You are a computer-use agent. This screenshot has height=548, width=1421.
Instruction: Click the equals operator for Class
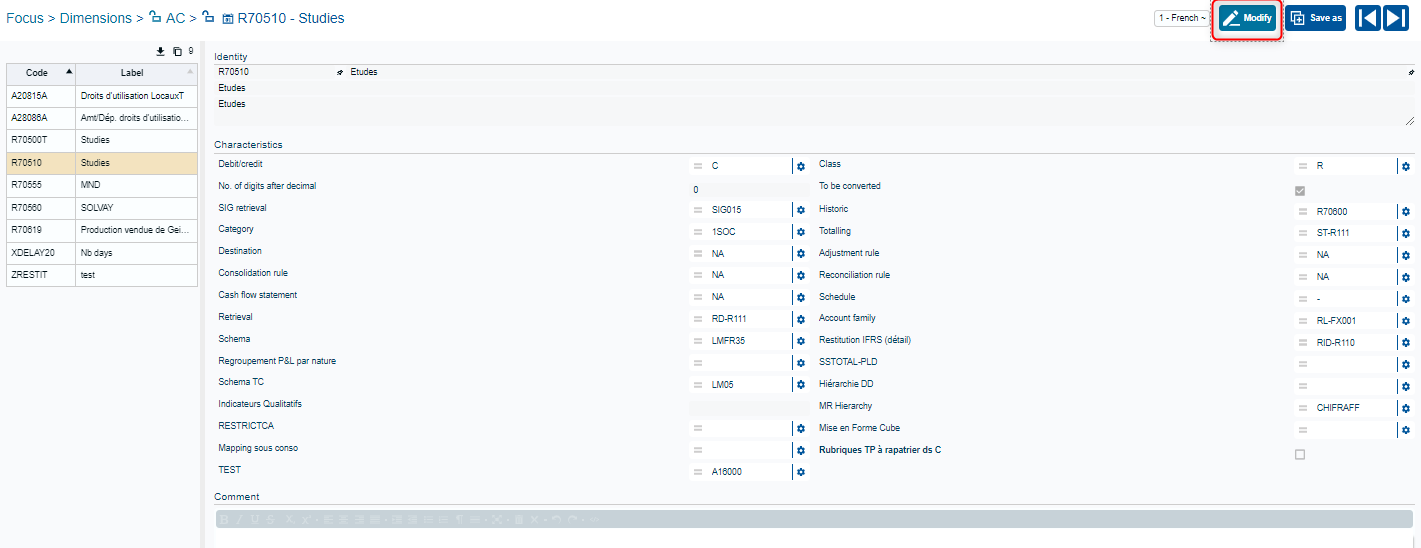point(1303,166)
